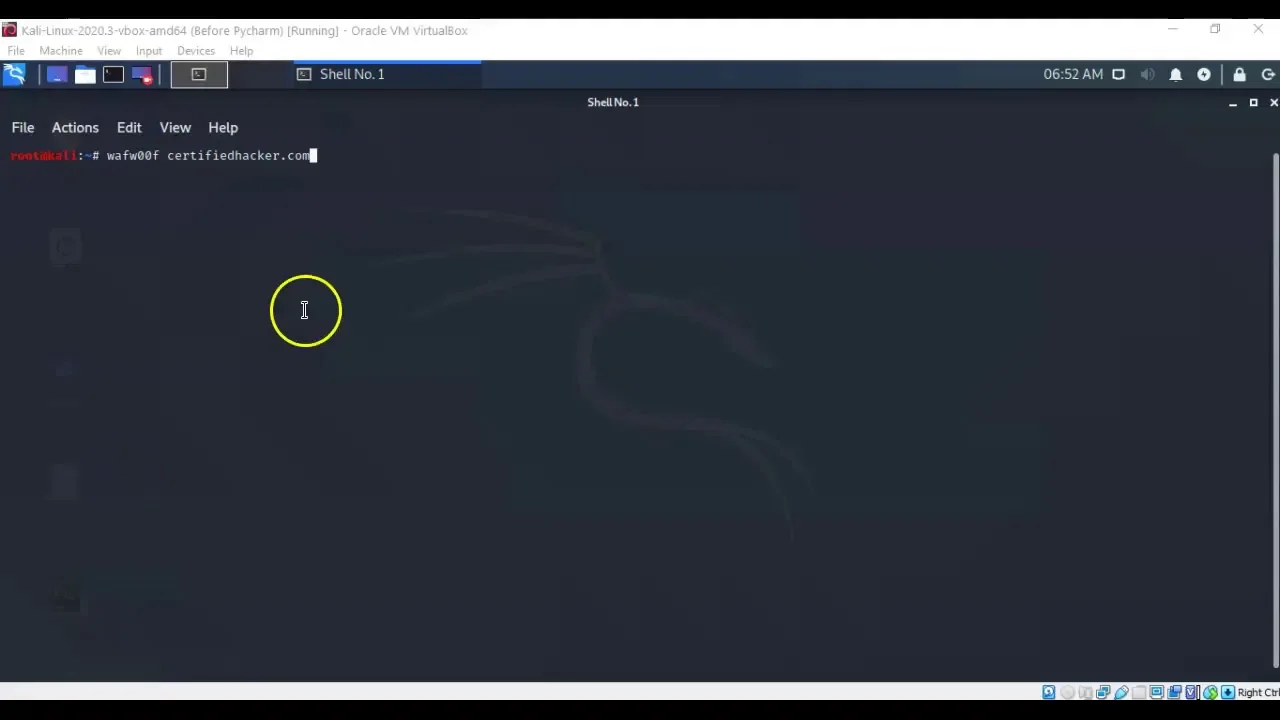
Task: Open the file manager folder launcher
Action: (x=85, y=74)
